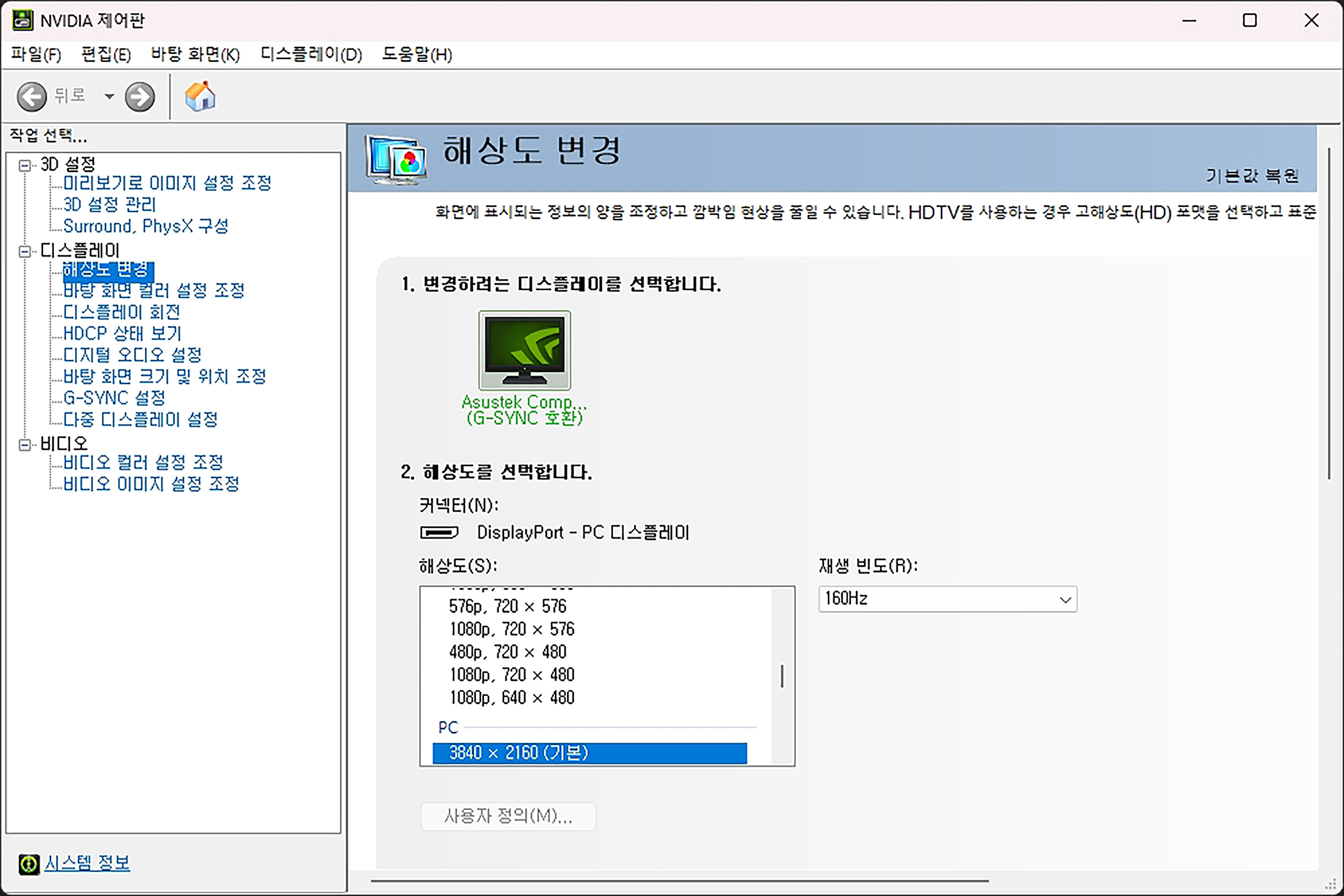Select G-SYNC 설정 in the tree

(x=114, y=398)
